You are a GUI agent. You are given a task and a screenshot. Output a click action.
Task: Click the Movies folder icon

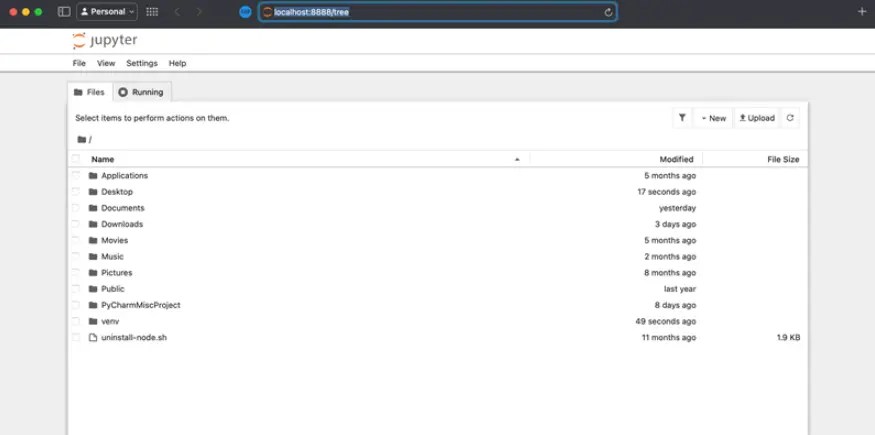93,240
